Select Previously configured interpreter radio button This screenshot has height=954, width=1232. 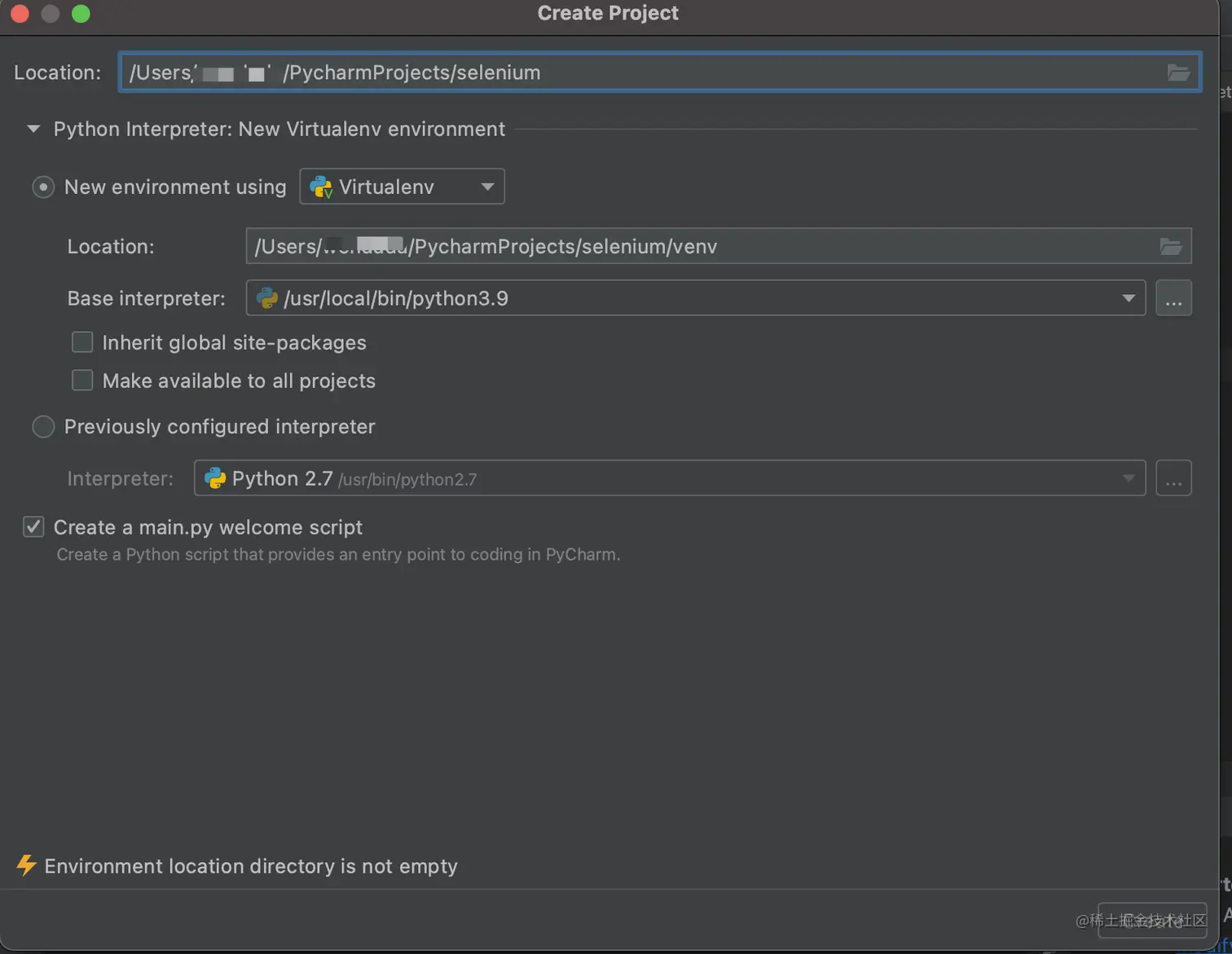[43, 427]
